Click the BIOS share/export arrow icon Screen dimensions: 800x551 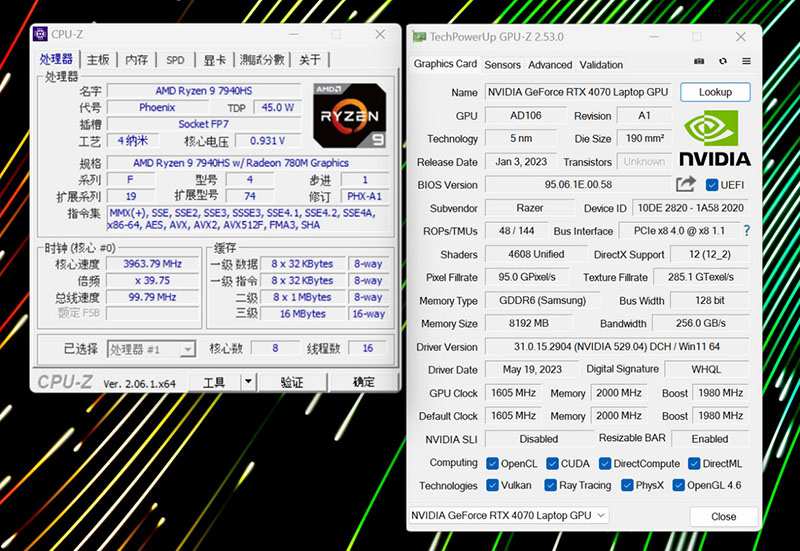click(686, 184)
